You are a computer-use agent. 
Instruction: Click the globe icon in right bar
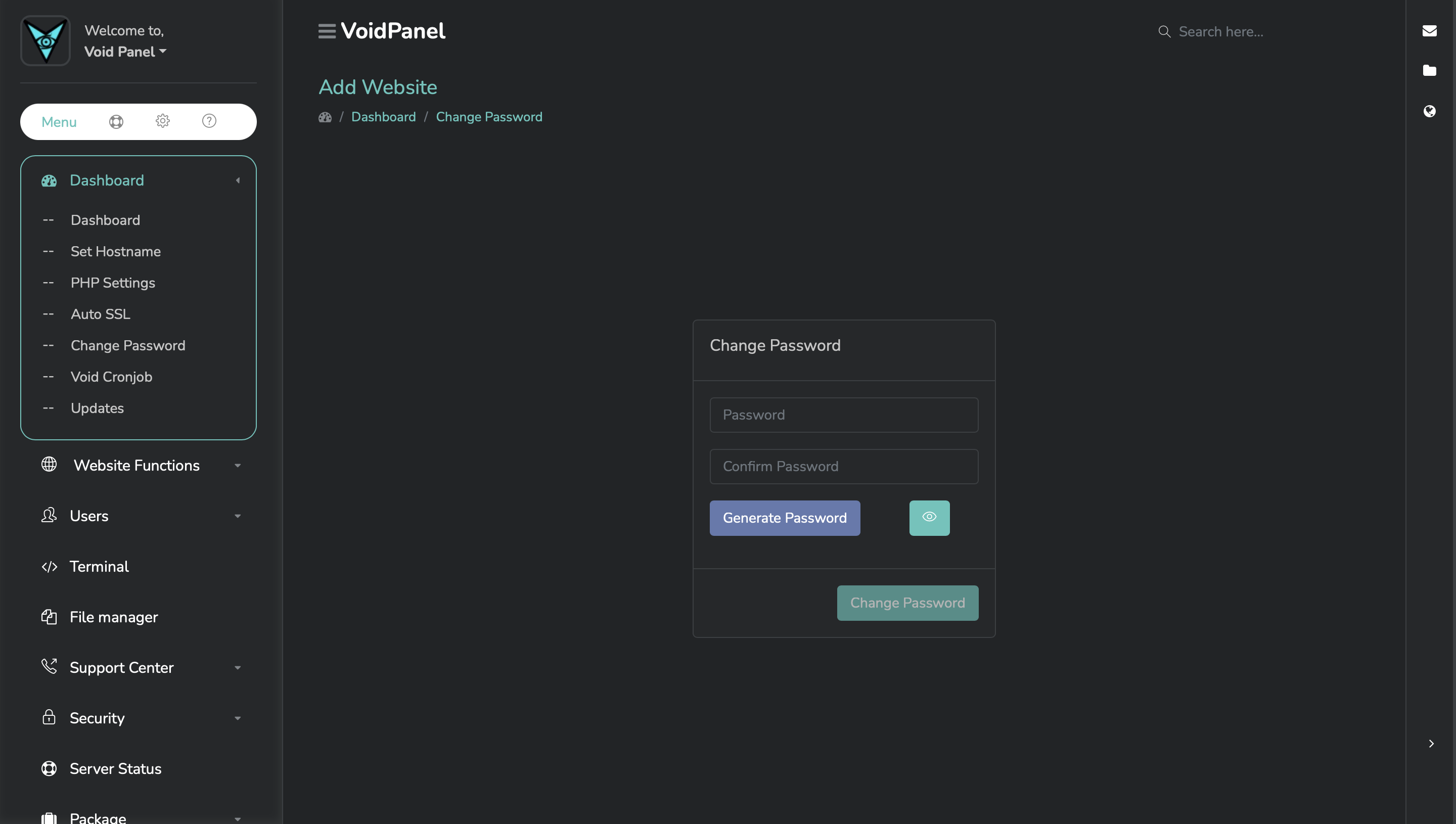click(x=1429, y=111)
